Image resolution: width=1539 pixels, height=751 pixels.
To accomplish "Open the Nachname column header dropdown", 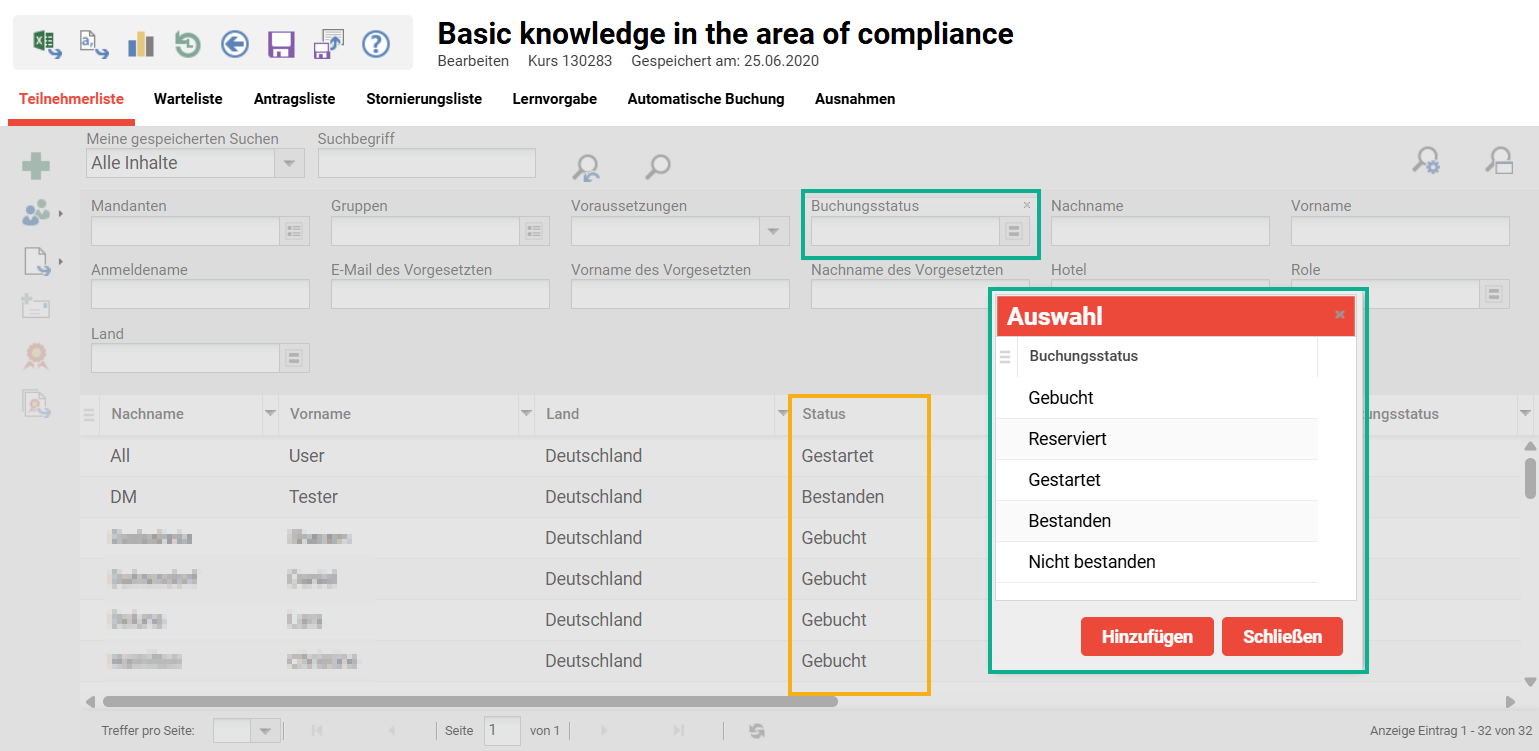I will tap(269, 414).
